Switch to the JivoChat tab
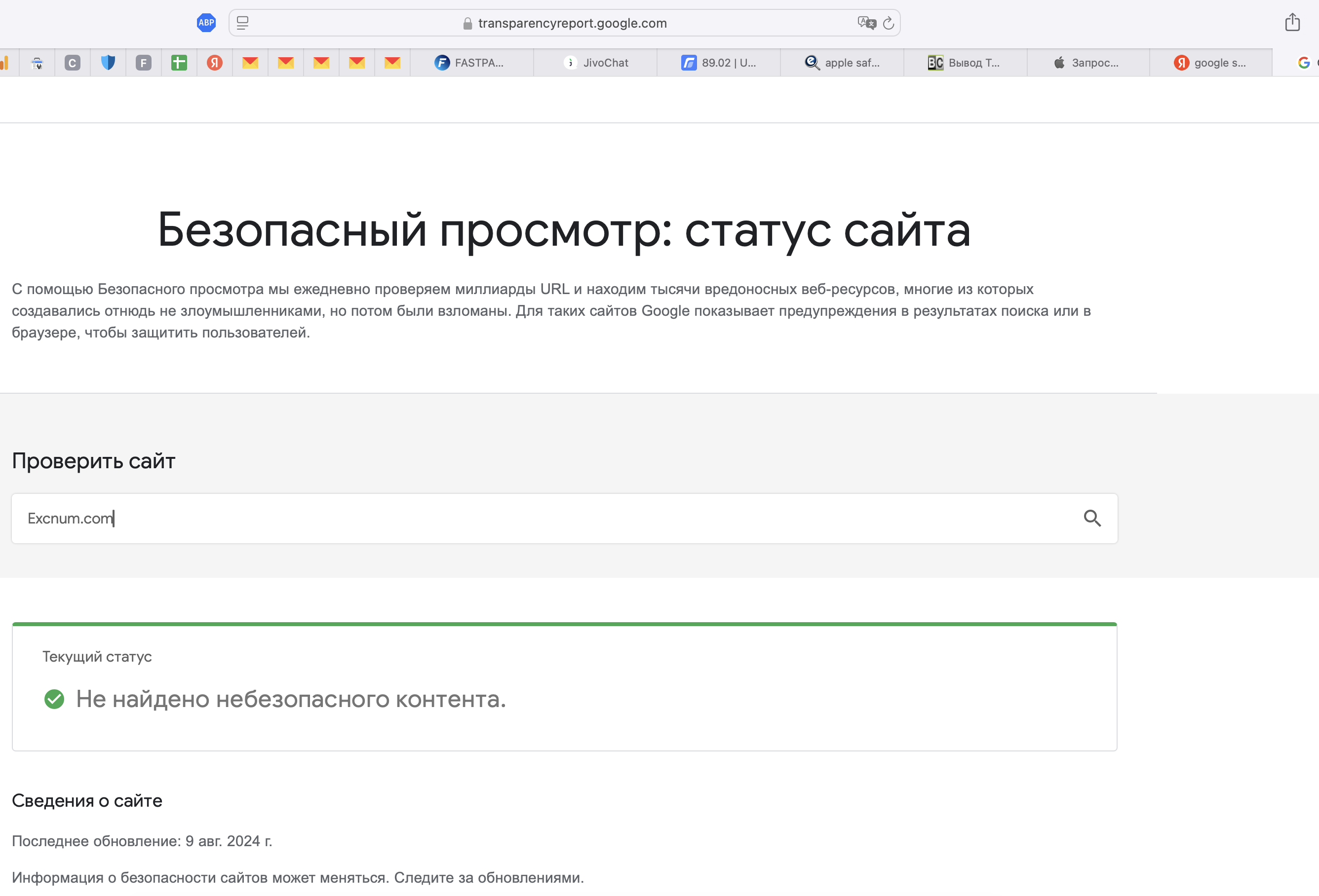Viewport: 1319px width, 896px height. (x=595, y=63)
